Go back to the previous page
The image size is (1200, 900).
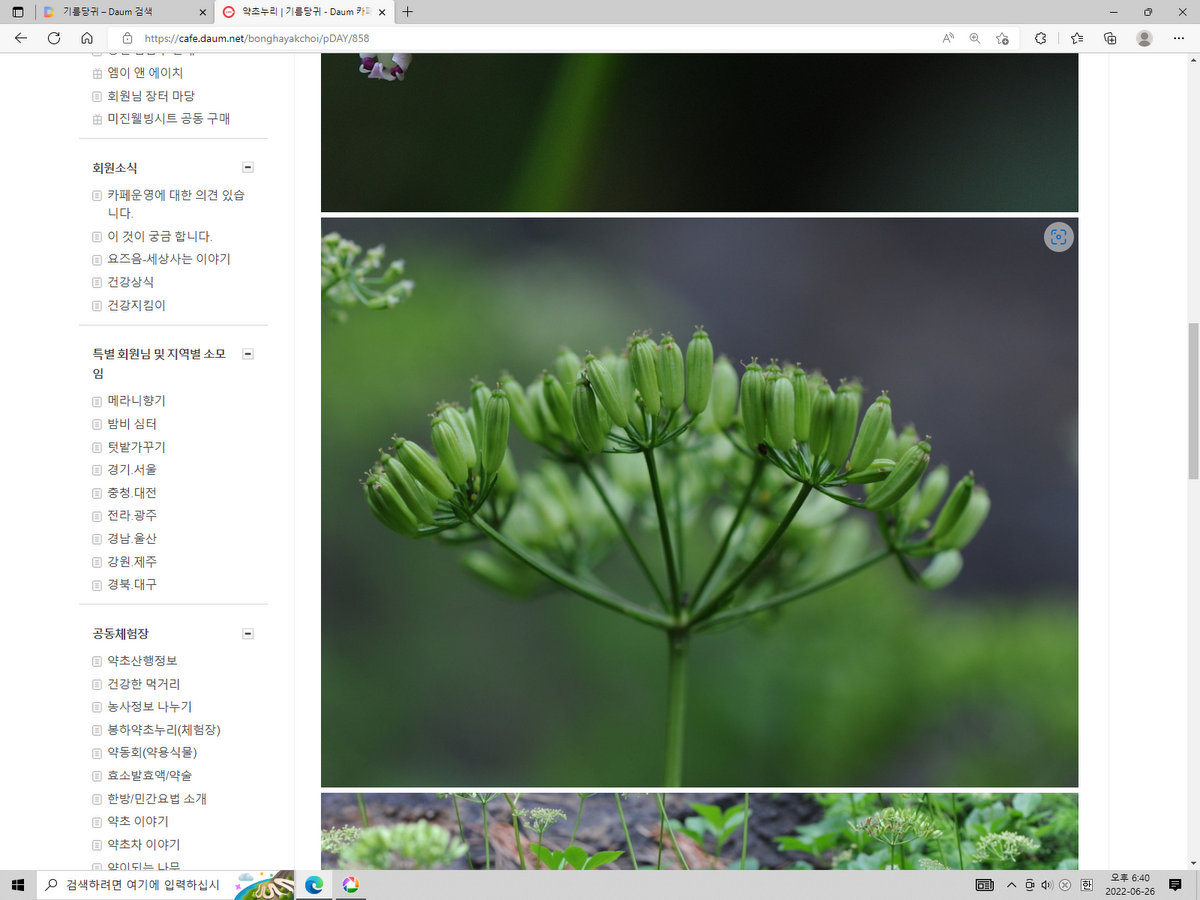21,38
